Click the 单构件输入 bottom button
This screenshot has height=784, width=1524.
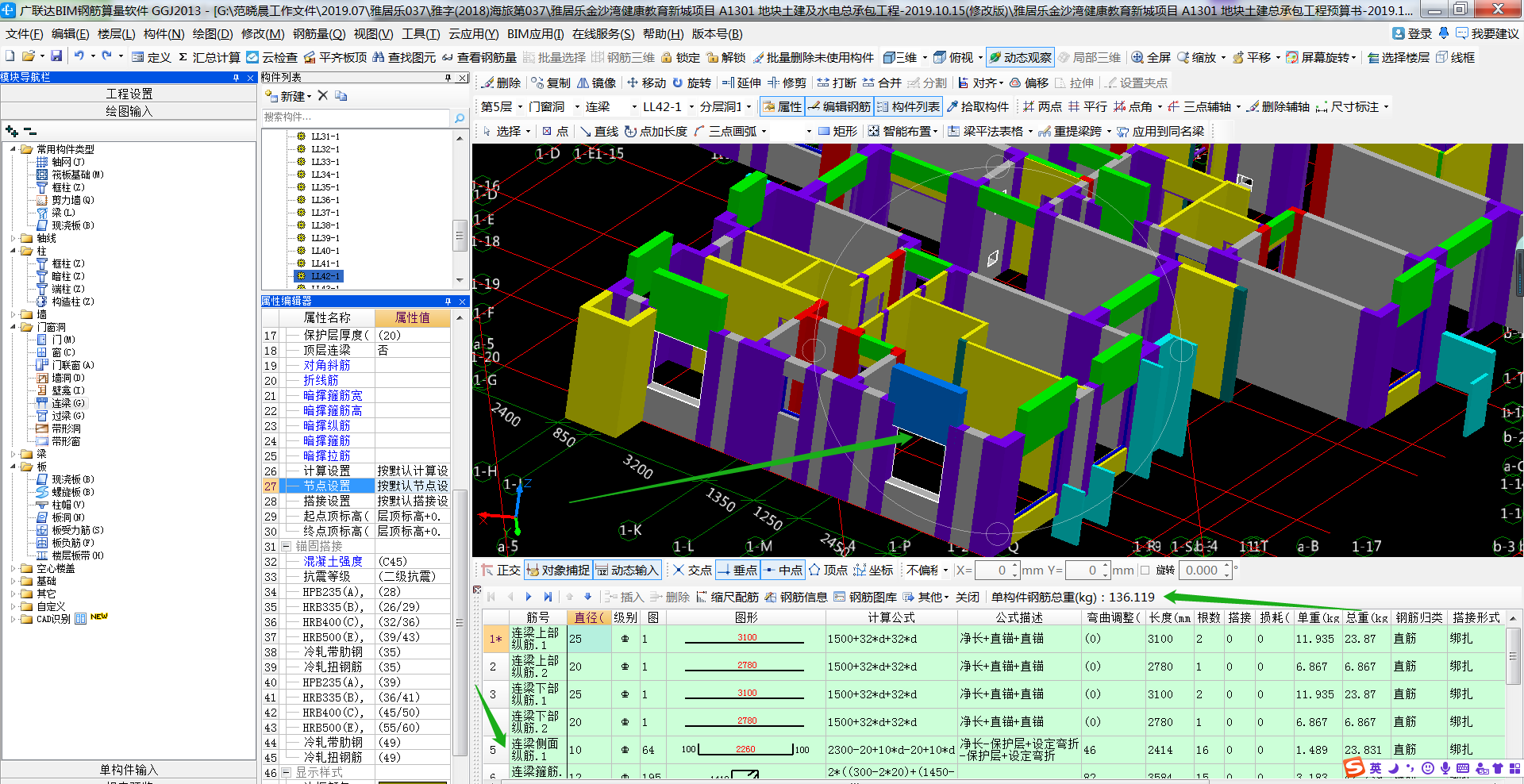pyautogui.click(x=129, y=770)
